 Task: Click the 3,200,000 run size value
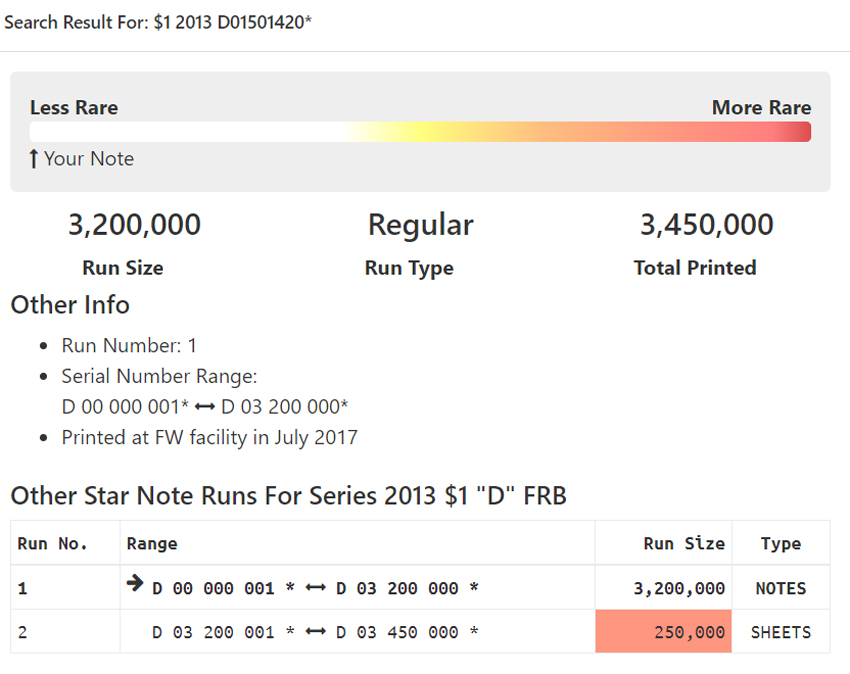coord(134,224)
